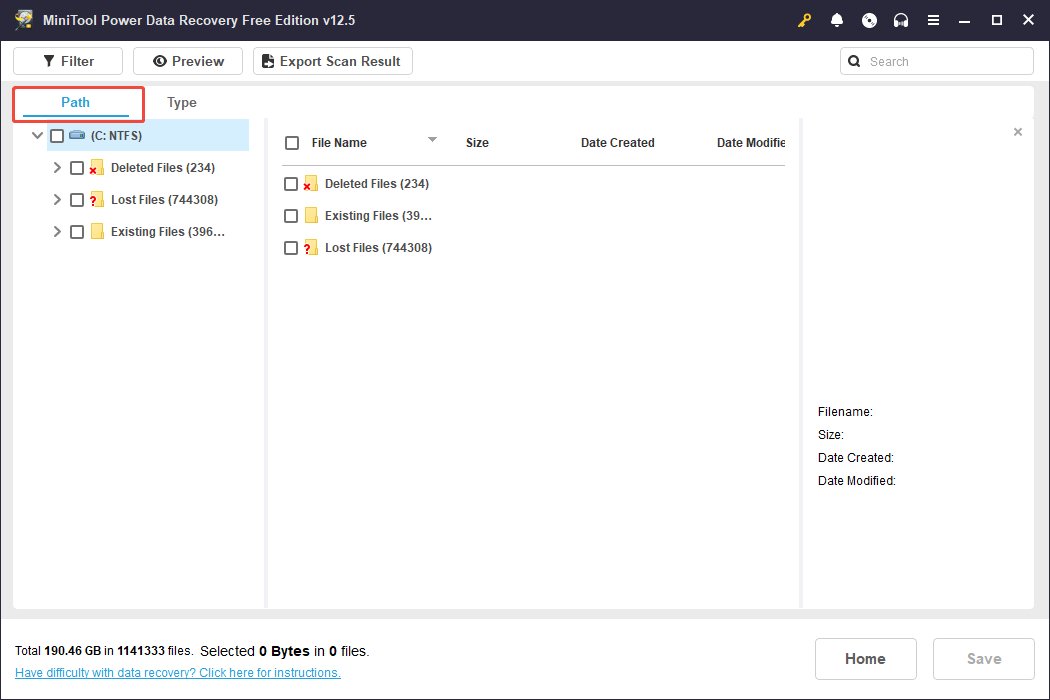Screen dimensions: 1050x700
Task: Toggle the select-all checkbox beside File Name
Action: (x=292, y=143)
